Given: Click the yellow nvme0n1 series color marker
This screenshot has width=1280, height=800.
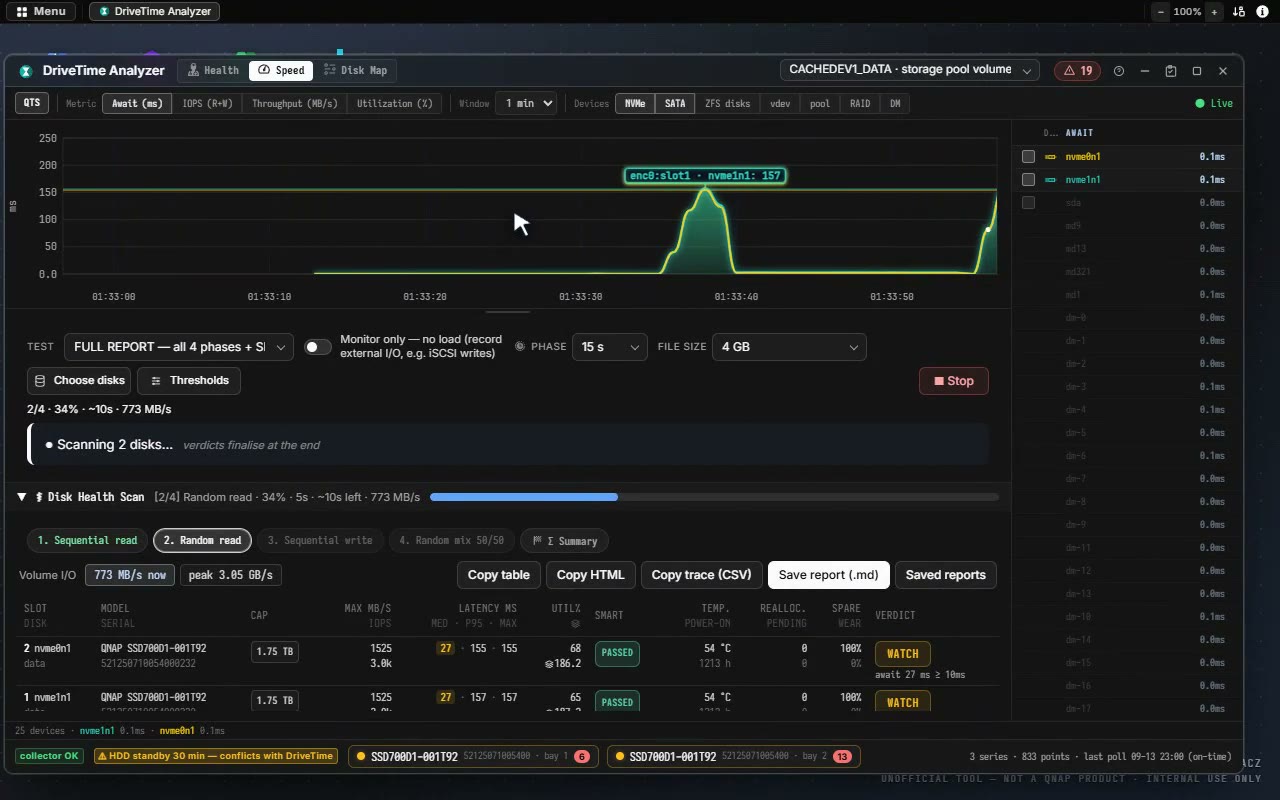Looking at the screenshot, I should [1051, 157].
